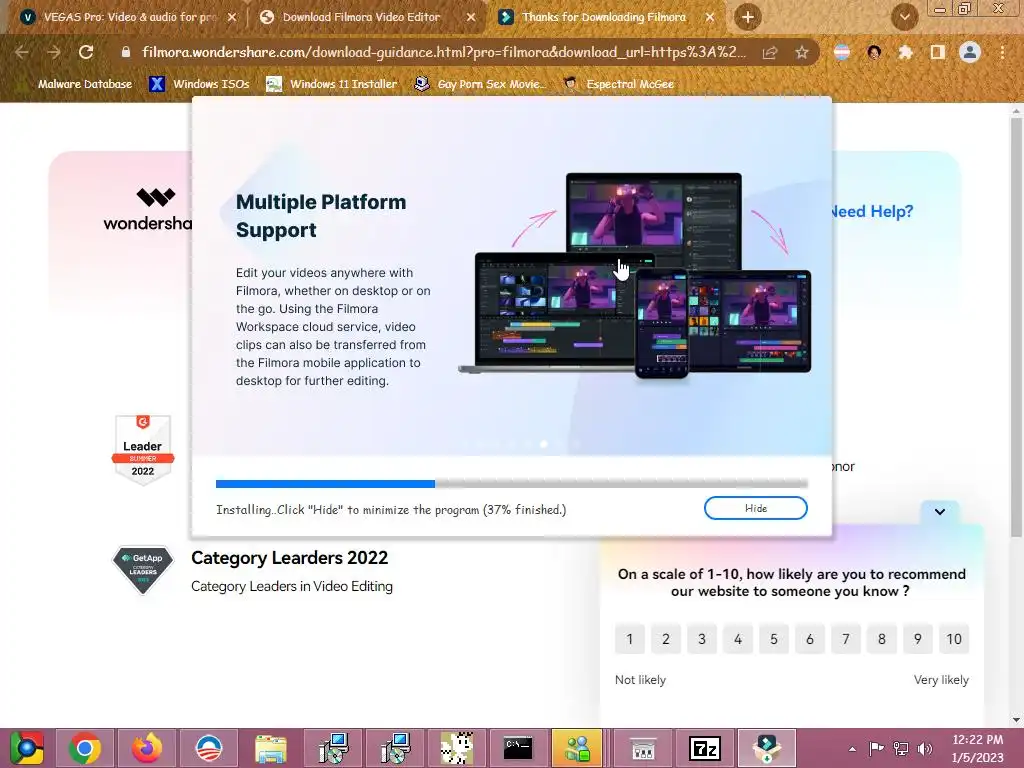Select rating 1 in survey

pos(630,639)
